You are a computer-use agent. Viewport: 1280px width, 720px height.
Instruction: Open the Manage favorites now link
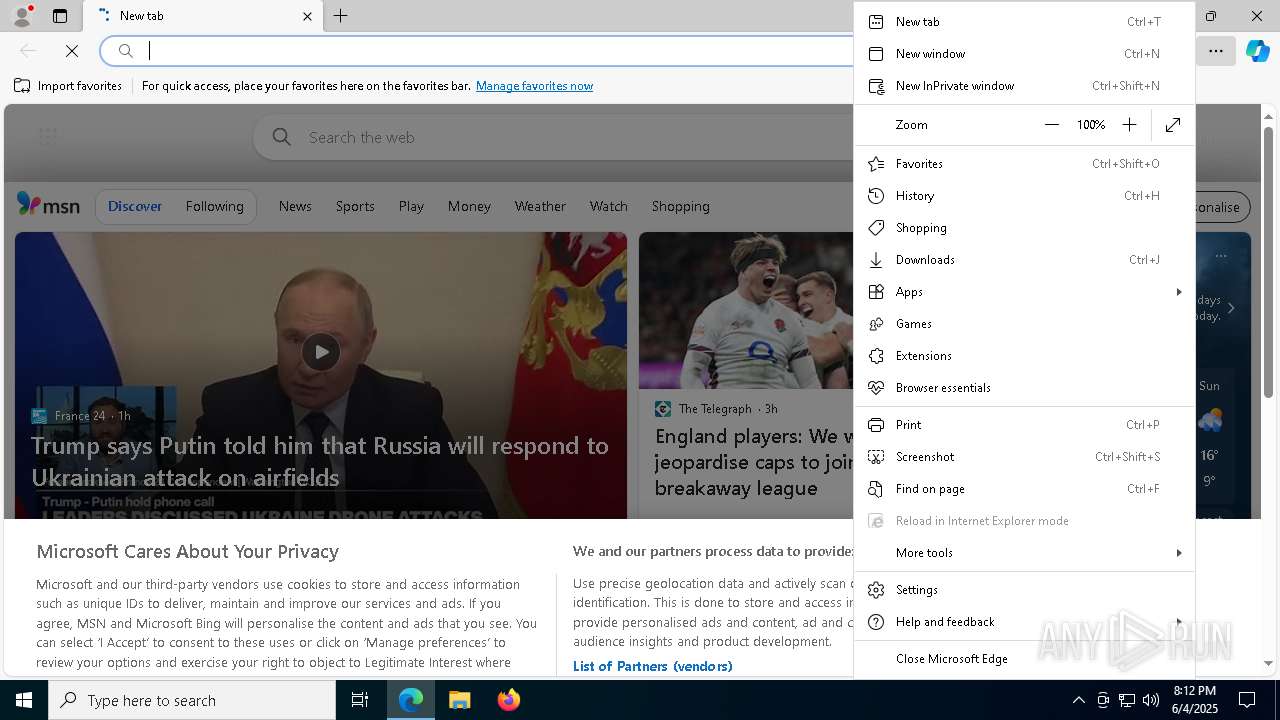[534, 86]
